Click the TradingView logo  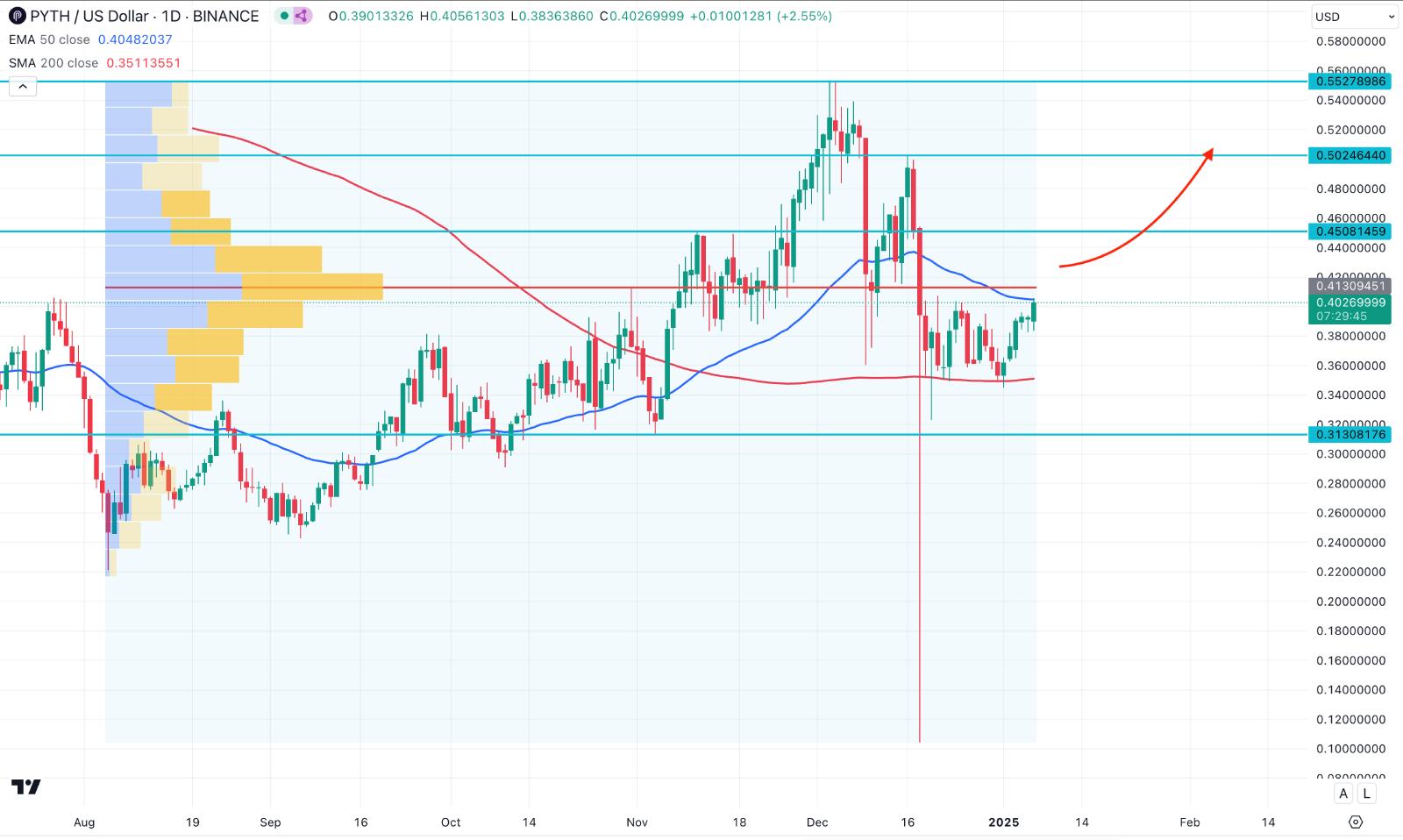26,787
